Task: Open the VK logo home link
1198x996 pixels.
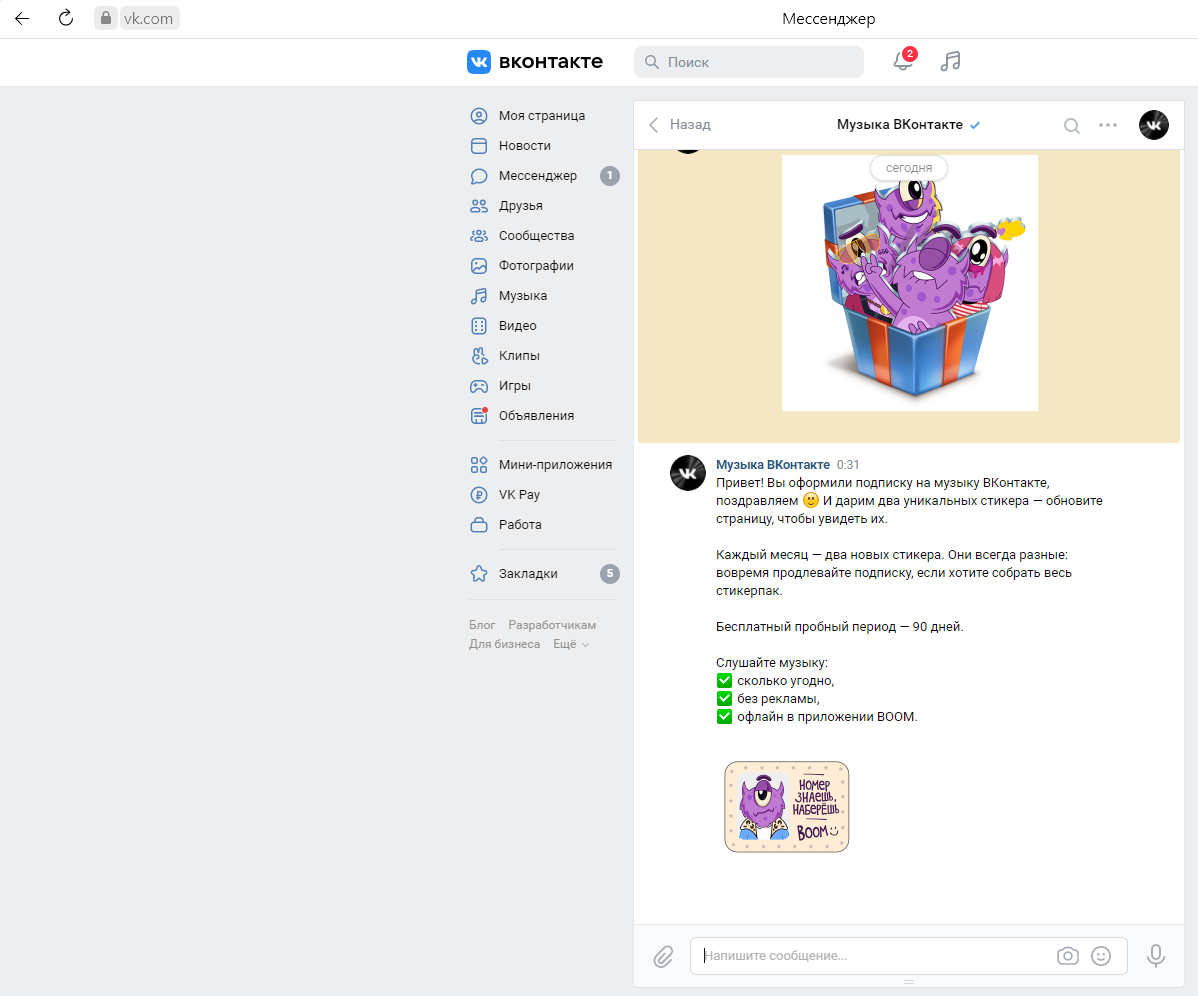Action: [x=535, y=62]
